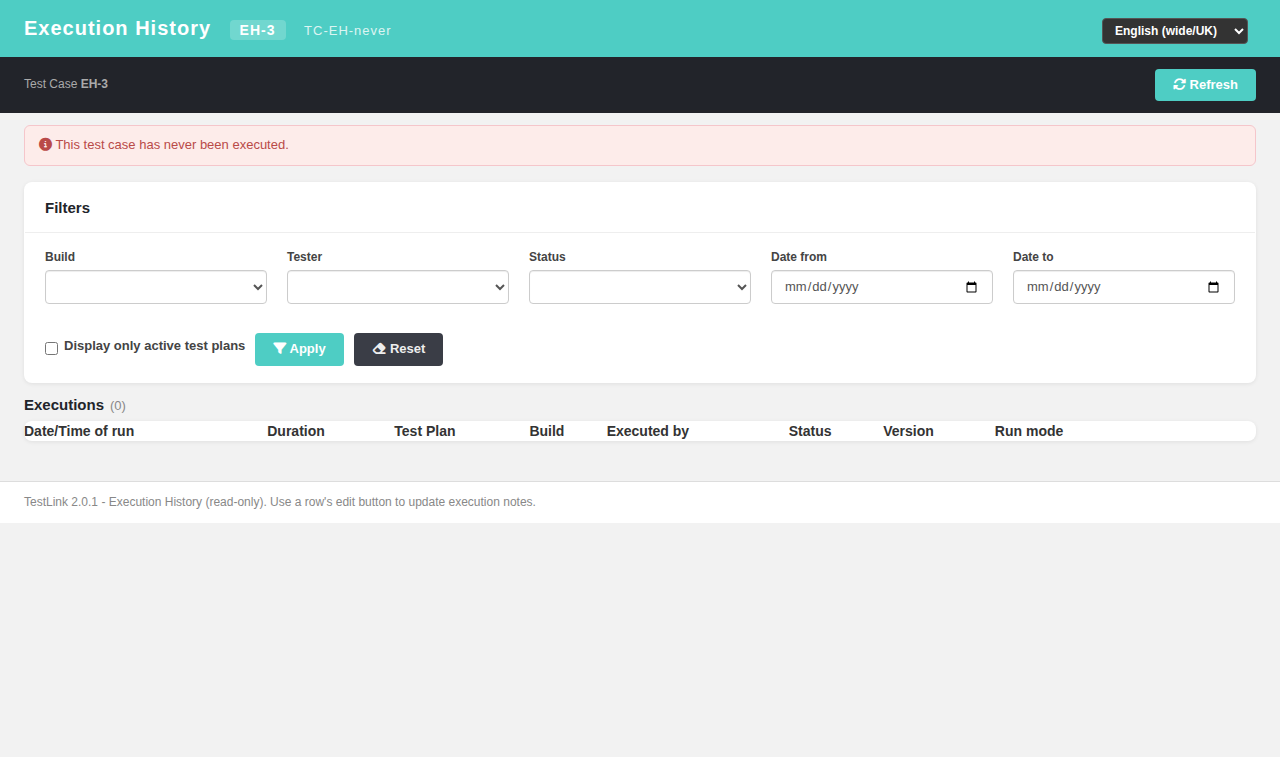
Task: Click the Executions count heading
Action: click(x=75, y=405)
